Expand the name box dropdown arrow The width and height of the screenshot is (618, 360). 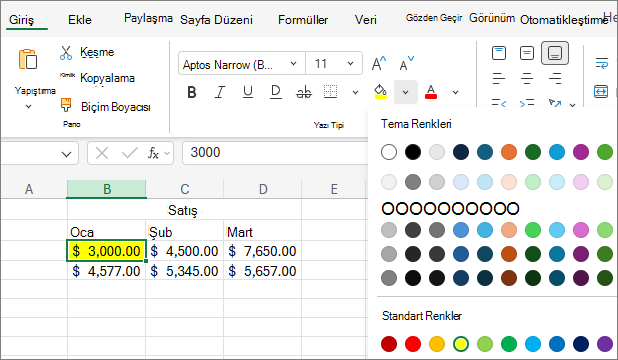tap(67, 154)
